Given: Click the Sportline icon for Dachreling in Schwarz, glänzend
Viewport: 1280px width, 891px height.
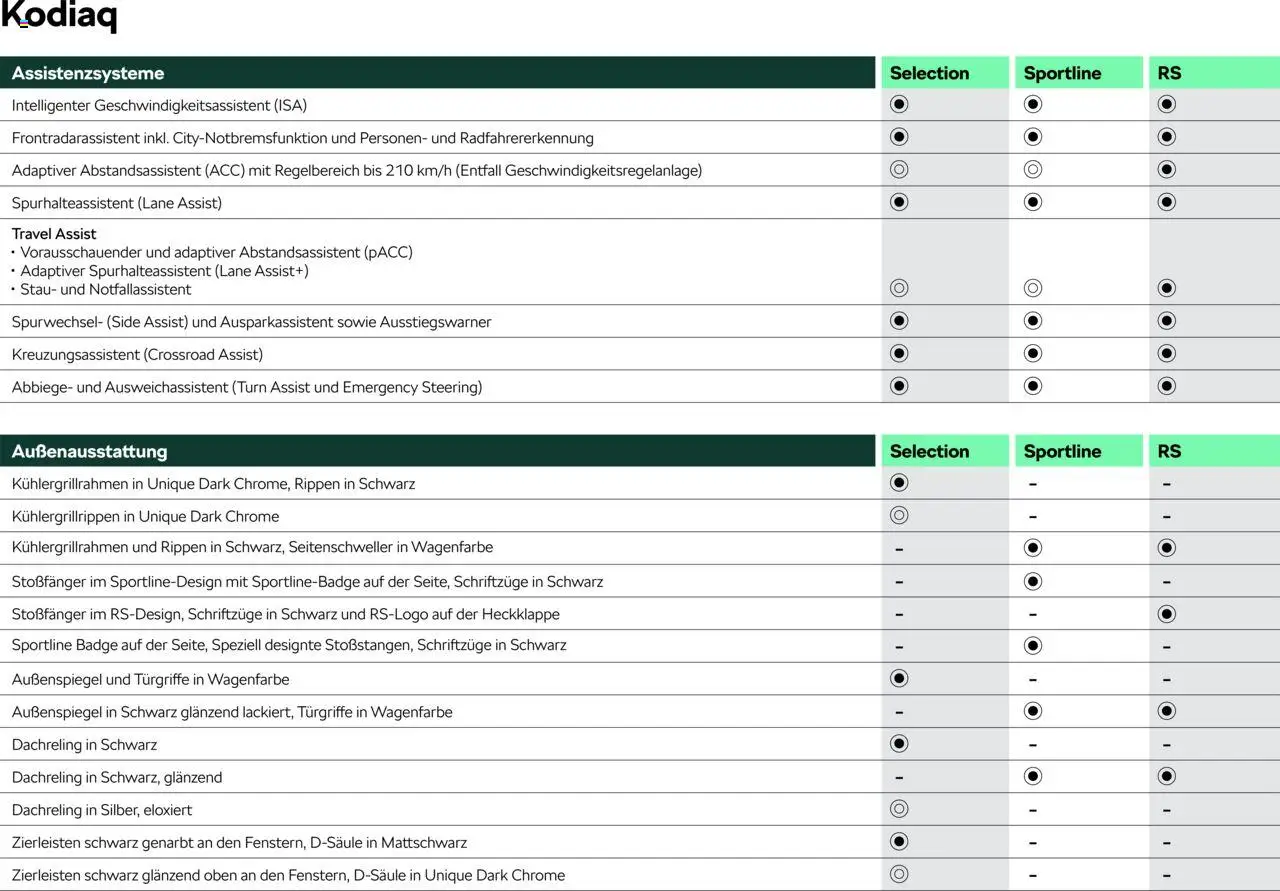Looking at the screenshot, I should [1033, 776].
